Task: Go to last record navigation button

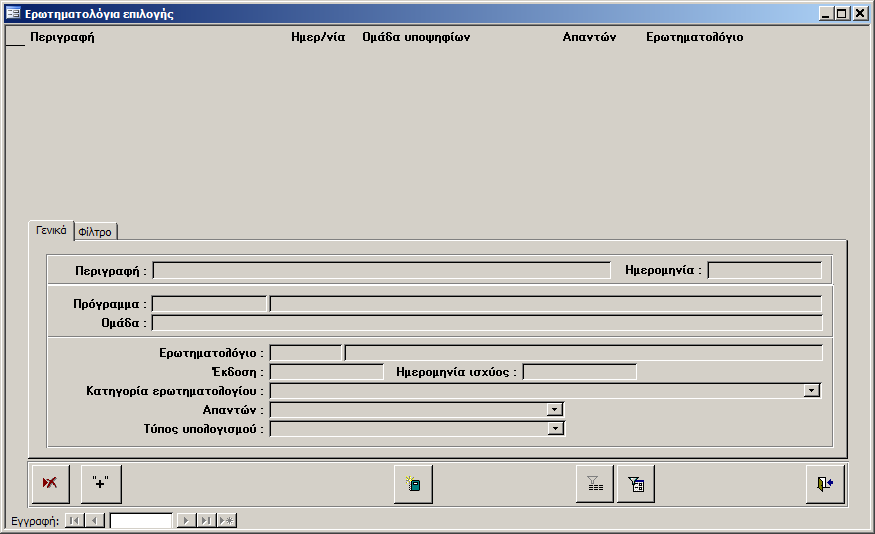Action: (x=206, y=520)
